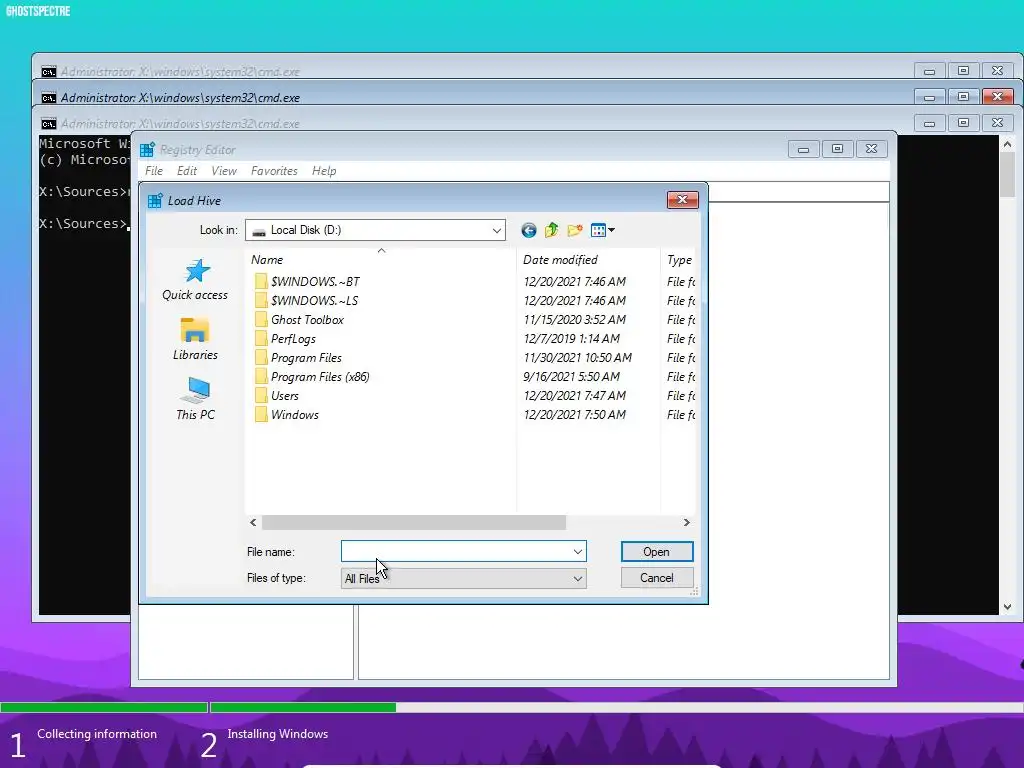1024x768 pixels.
Task: Select the $WINDOWS.~LS folder
Action: pyautogui.click(x=306, y=300)
